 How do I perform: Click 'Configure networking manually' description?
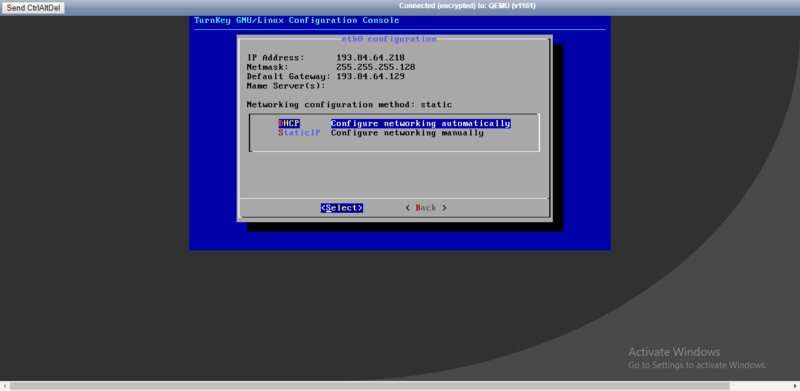click(x=407, y=133)
